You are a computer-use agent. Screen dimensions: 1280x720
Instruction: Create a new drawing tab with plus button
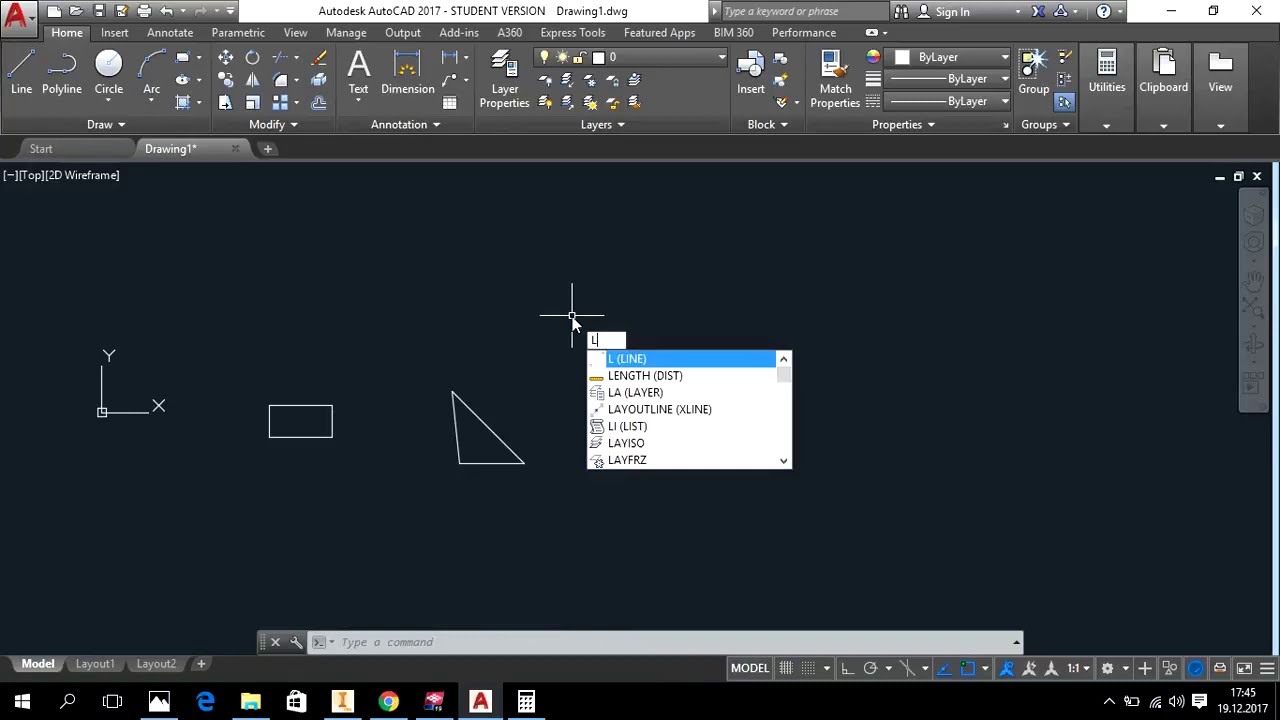[267, 149]
